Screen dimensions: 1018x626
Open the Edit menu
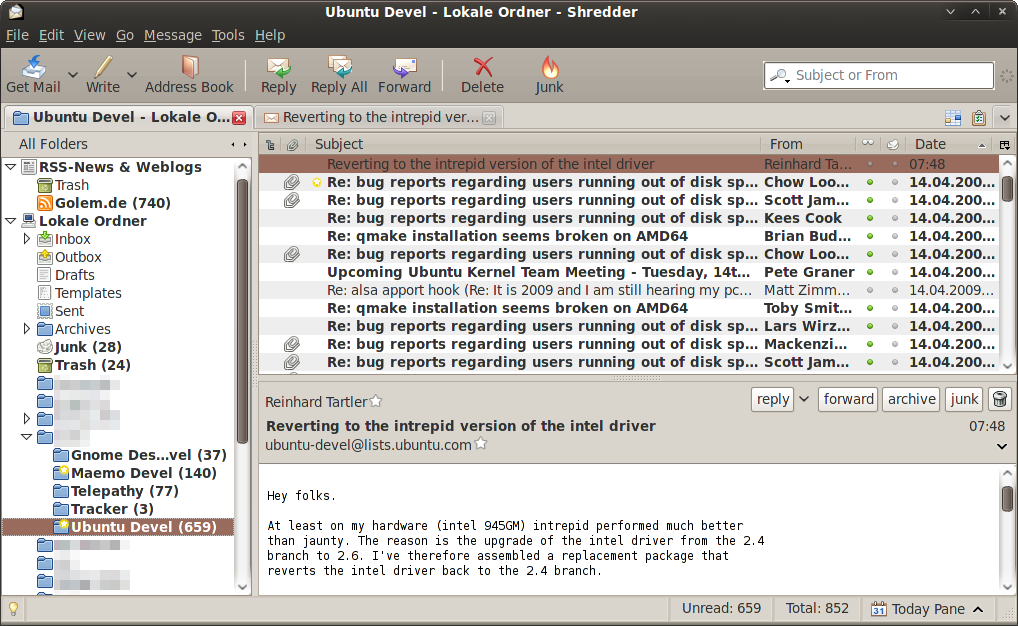coord(51,35)
